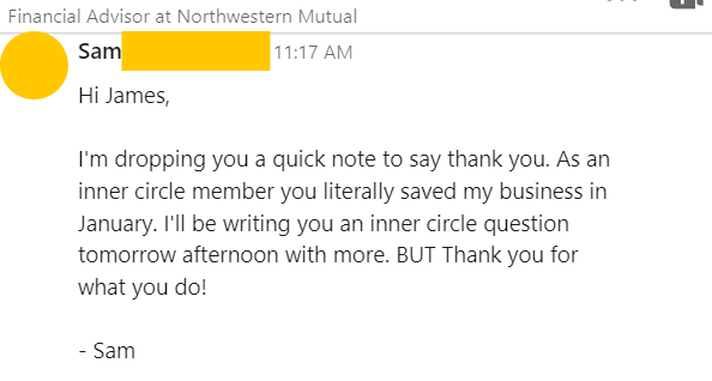Image resolution: width=712 pixels, height=381 pixels.
Task: Click the word January in message
Action: coord(117,224)
